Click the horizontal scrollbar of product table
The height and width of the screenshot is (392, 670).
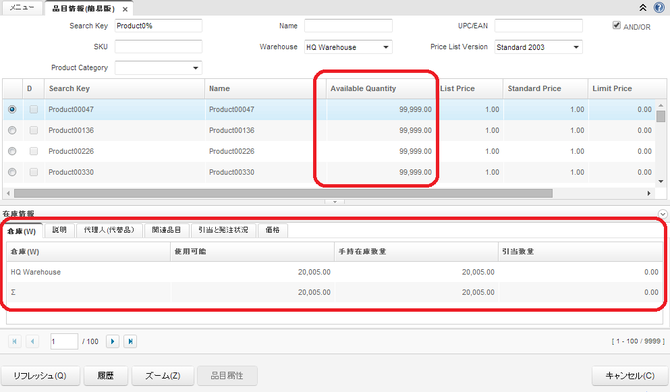283,194
